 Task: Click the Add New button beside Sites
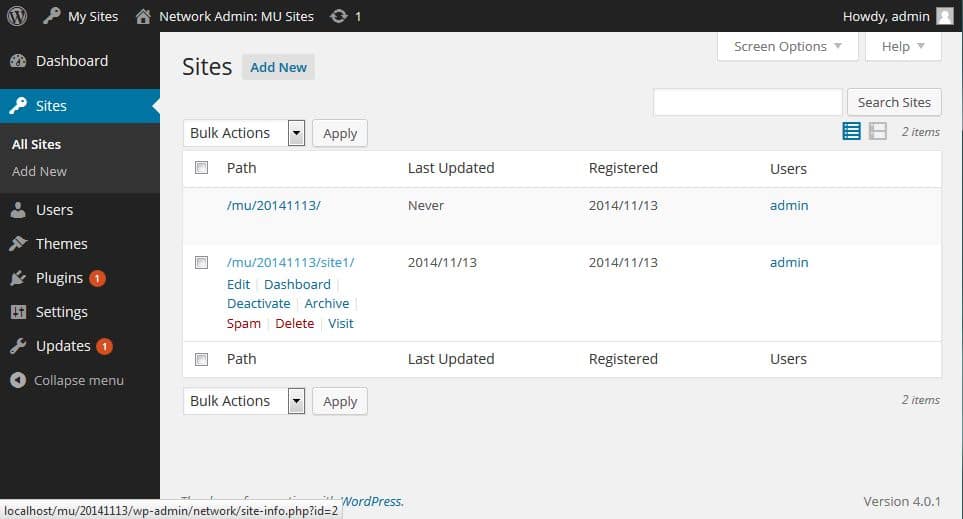click(x=278, y=67)
